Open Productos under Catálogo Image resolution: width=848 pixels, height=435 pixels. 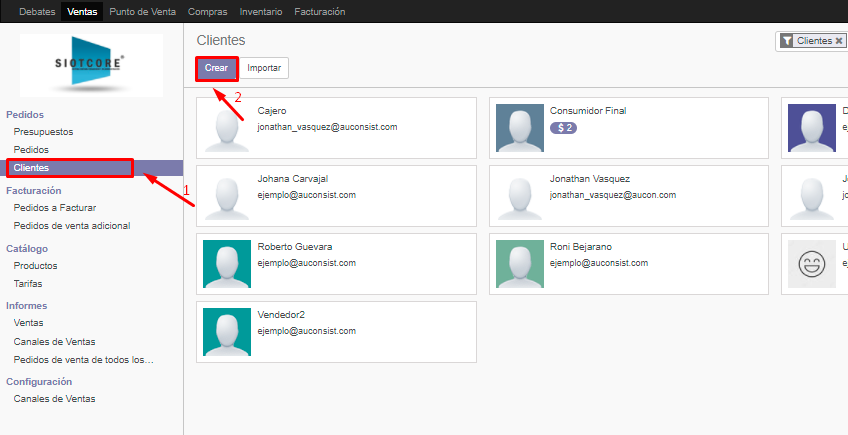point(35,266)
